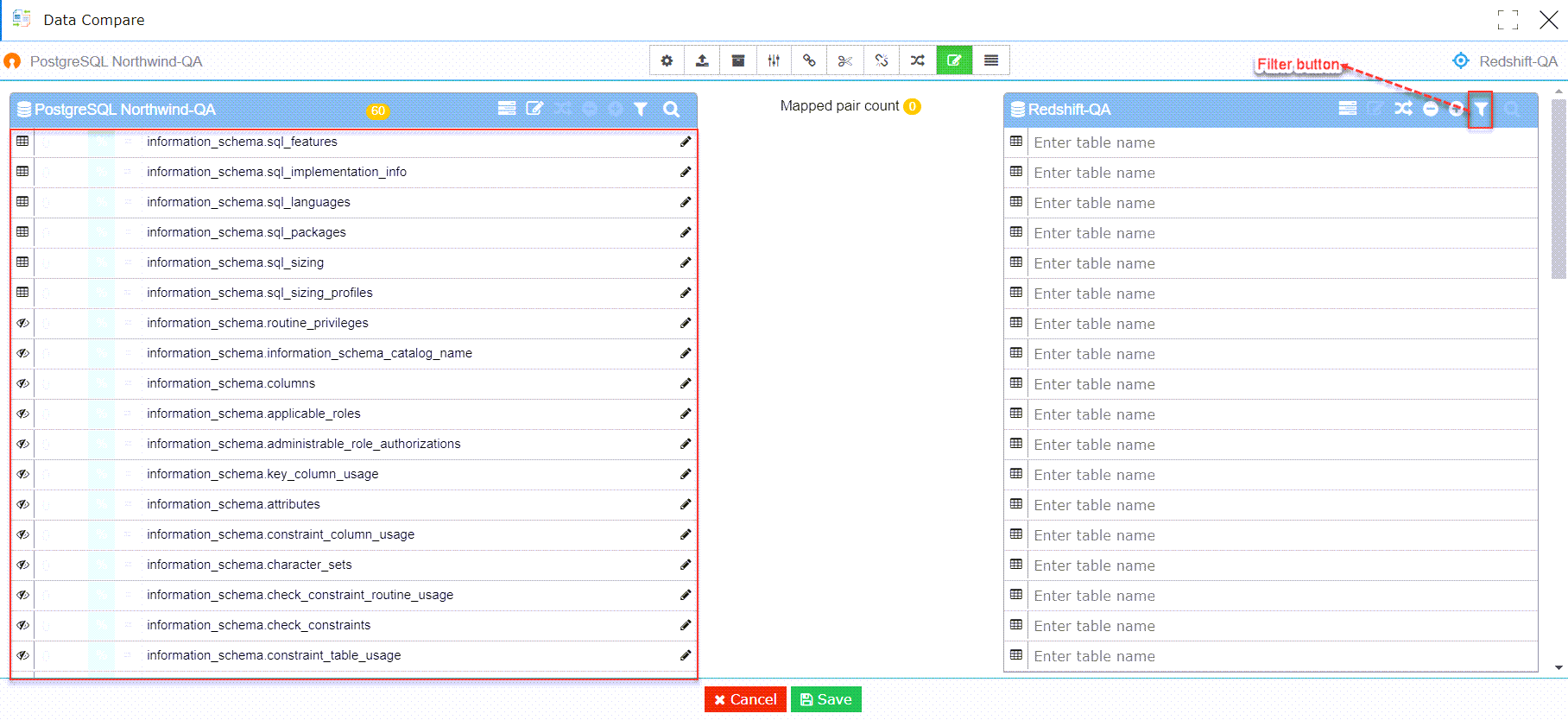This screenshot has width=1568, height=720.
Task: Click the PostgreSQL Northwind-QA panel title
Action: pos(125,110)
